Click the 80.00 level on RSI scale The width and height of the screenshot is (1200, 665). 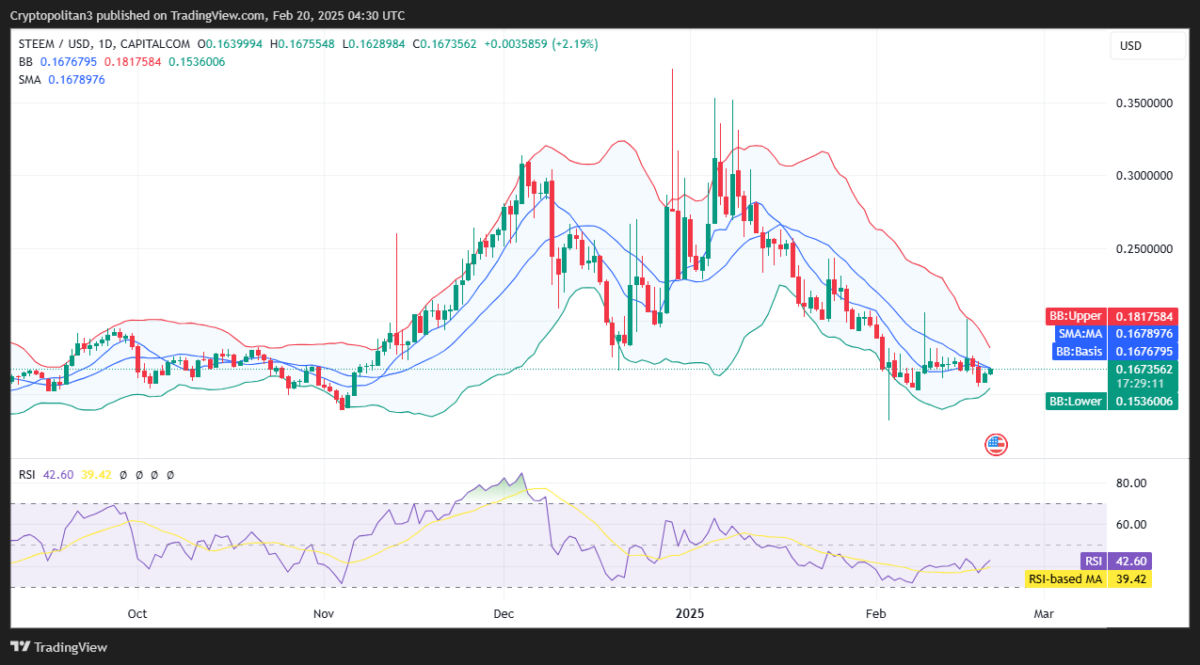pos(1130,483)
